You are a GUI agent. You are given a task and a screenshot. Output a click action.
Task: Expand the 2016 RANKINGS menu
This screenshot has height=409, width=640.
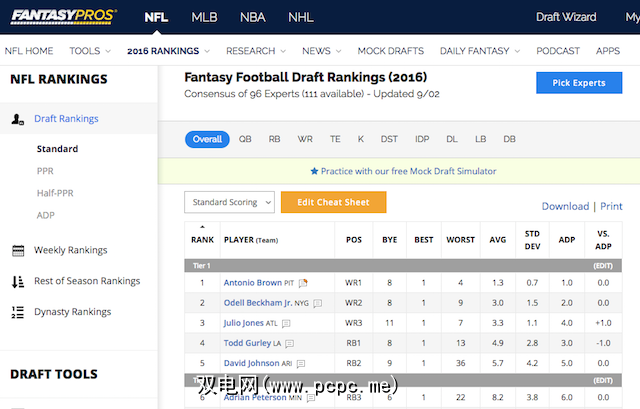tap(207, 51)
